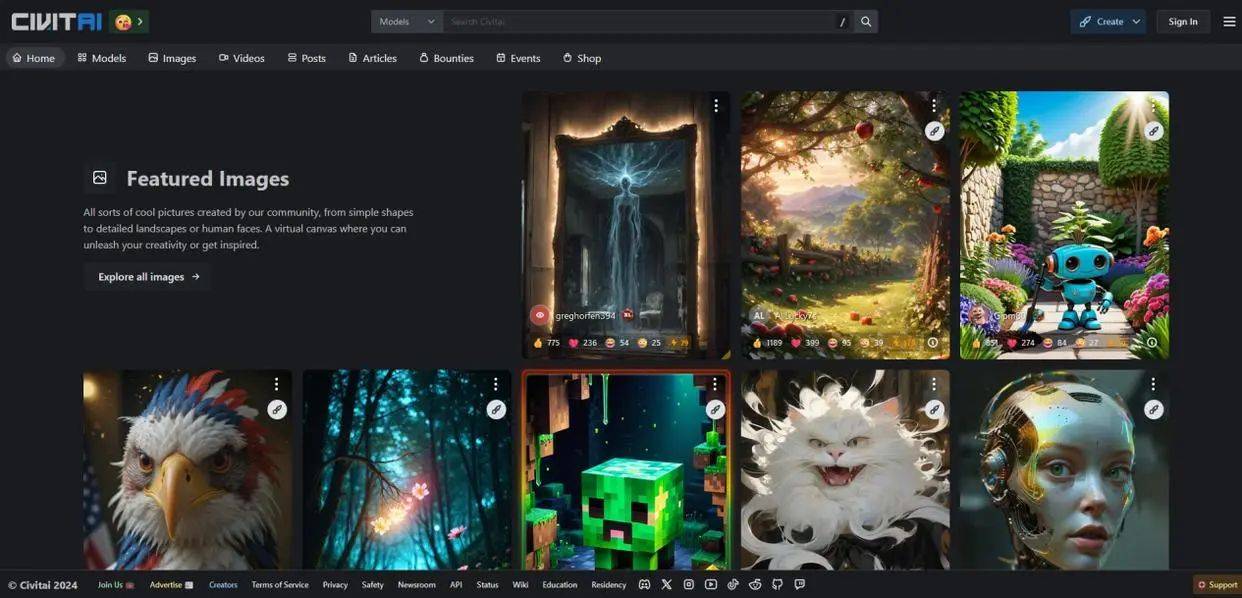Click the search magnifier button
The image size is (1242, 598).
coord(866,21)
